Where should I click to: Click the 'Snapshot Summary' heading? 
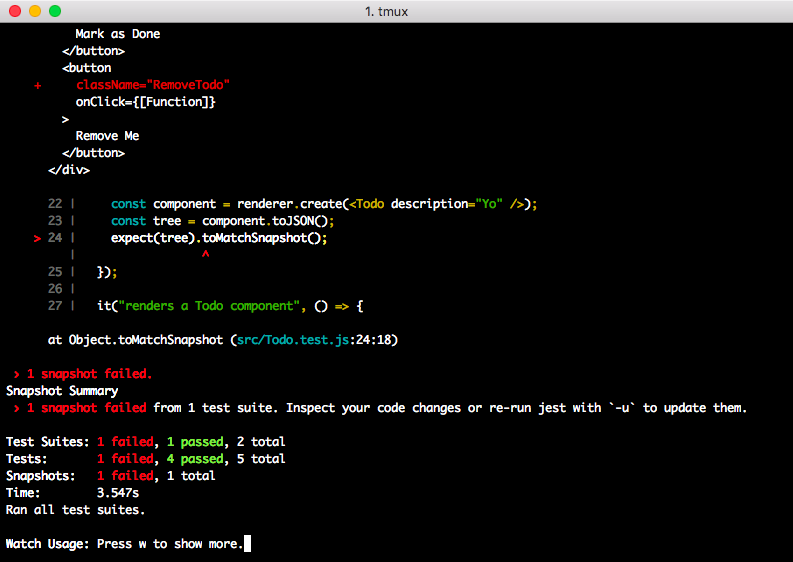click(x=62, y=391)
